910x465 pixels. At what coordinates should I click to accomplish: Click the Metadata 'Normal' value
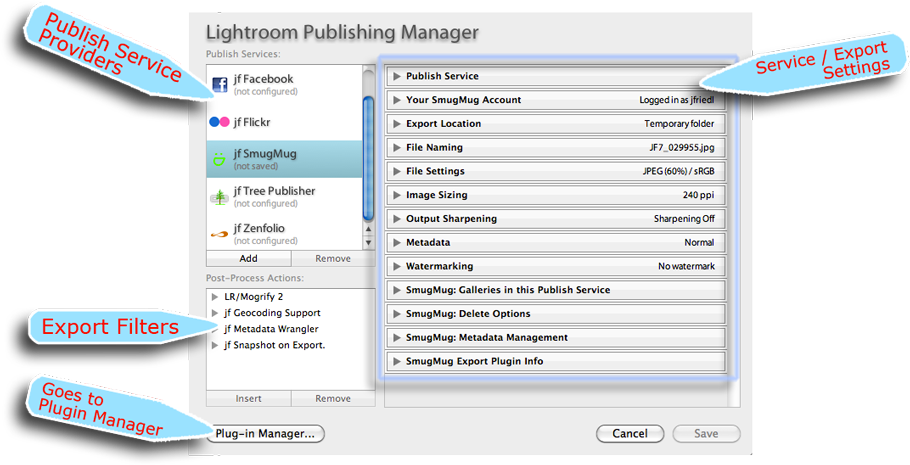[x=699, y=243]
